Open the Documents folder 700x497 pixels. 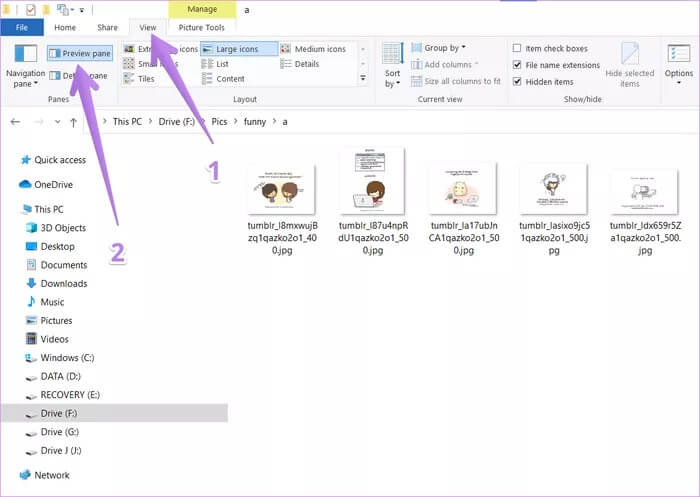click(x=57, y=265)
